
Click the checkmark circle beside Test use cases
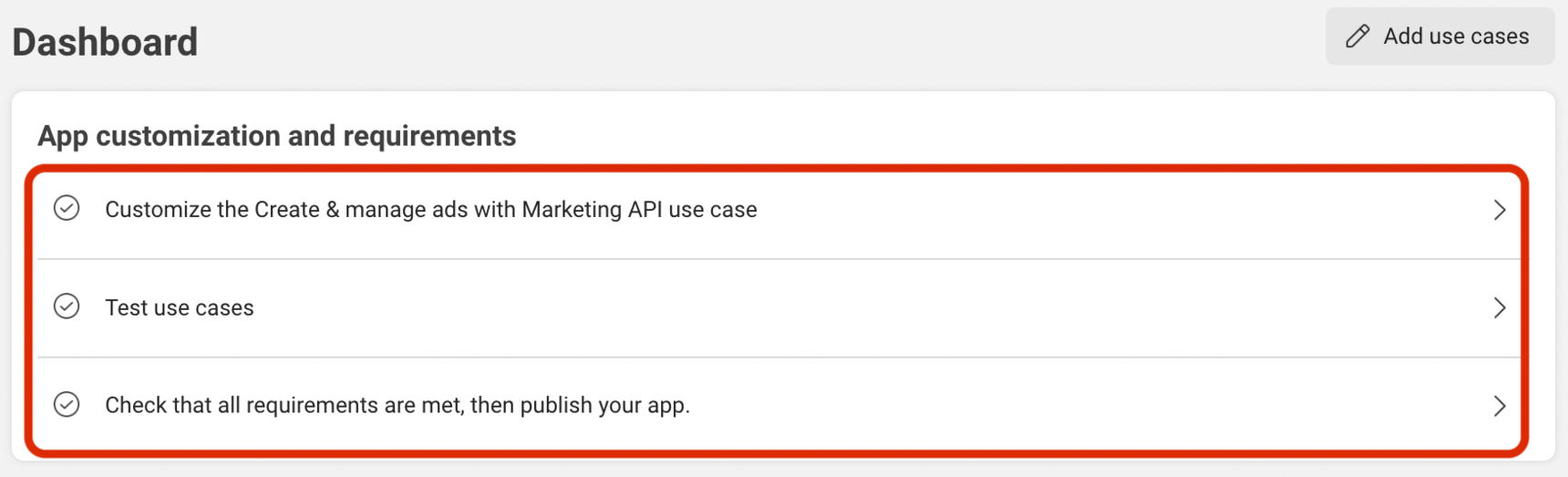click(x=67, y=306)
